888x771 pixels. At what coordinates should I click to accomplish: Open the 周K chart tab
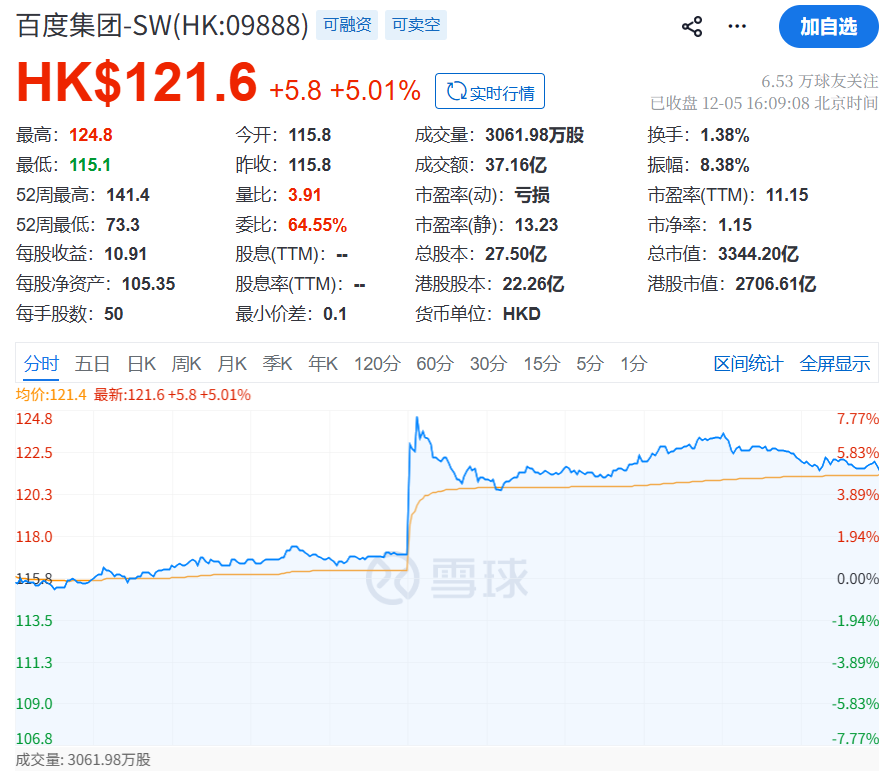187,364
